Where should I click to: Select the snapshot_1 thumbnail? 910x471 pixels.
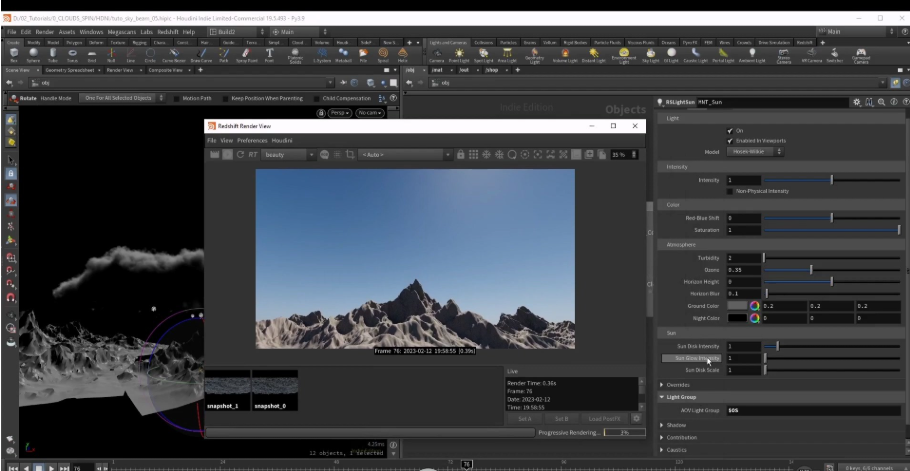[227, 390]
